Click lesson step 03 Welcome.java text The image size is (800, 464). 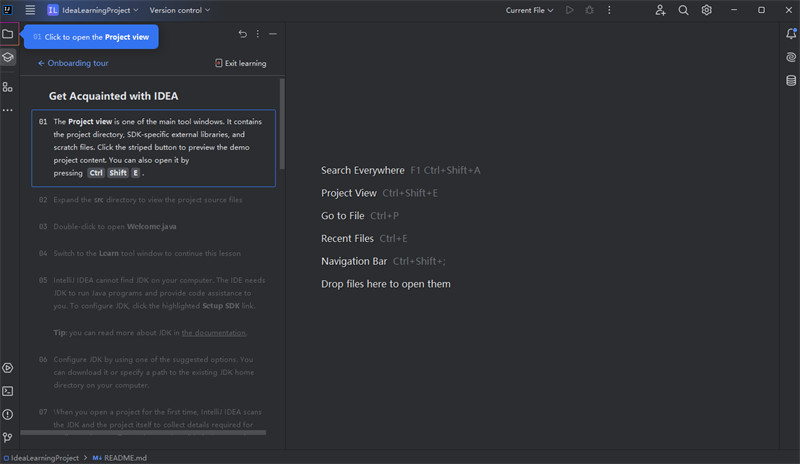[152, 227]
